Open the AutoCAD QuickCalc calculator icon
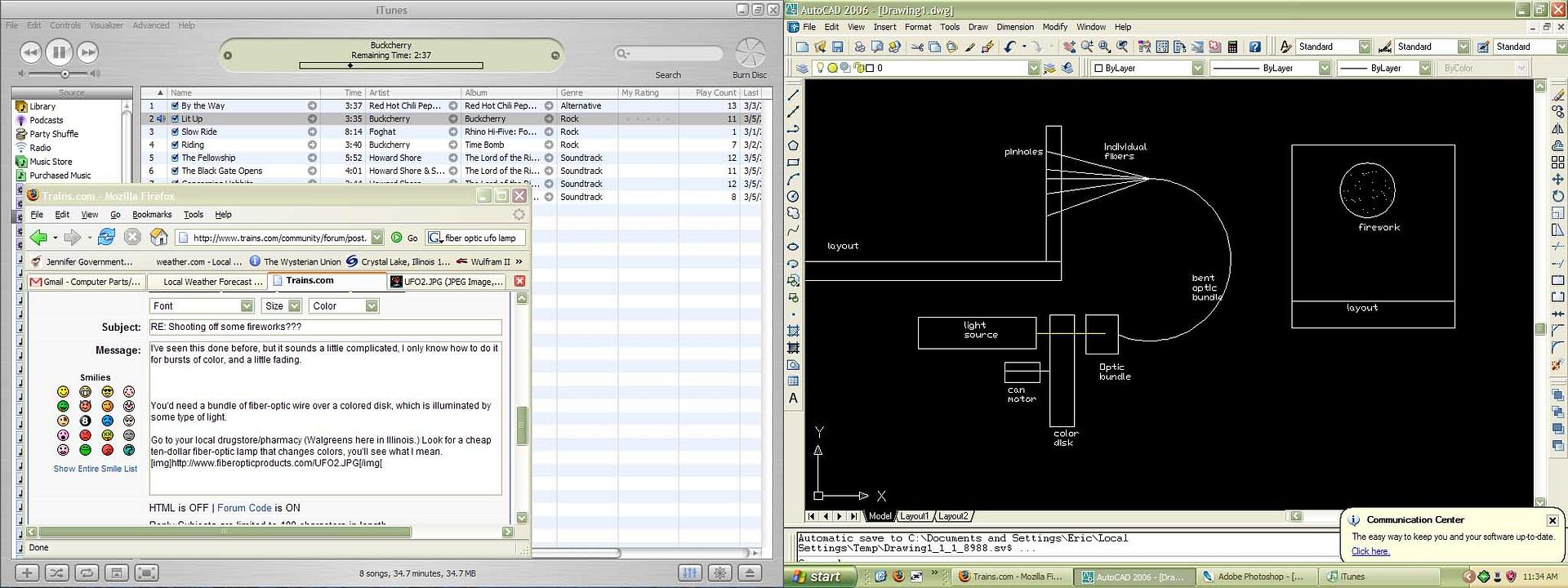This screenshot has width=1568, height=588. coord(1232,47)
